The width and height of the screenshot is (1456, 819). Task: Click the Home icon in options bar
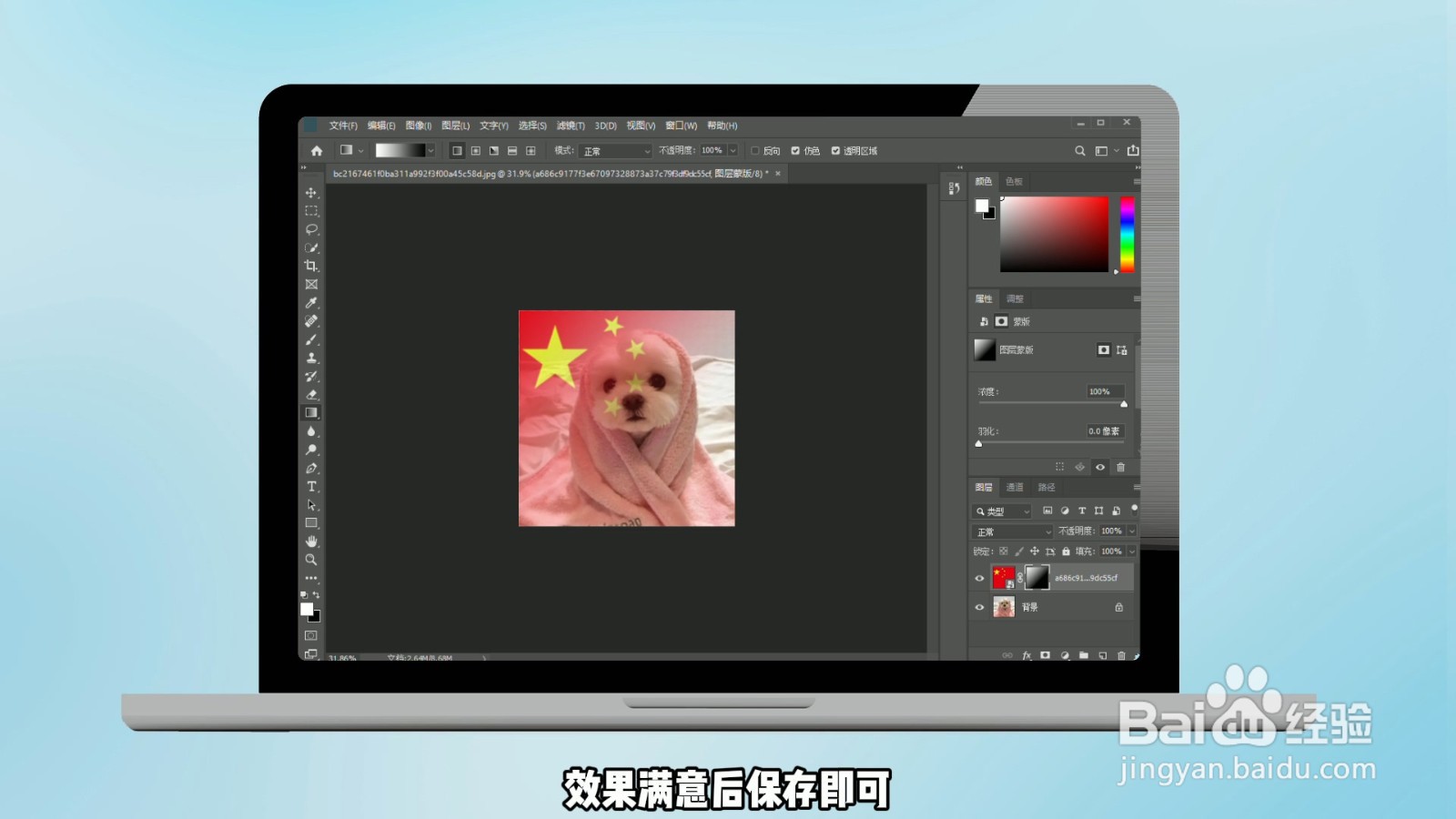(x=317, y=151)
